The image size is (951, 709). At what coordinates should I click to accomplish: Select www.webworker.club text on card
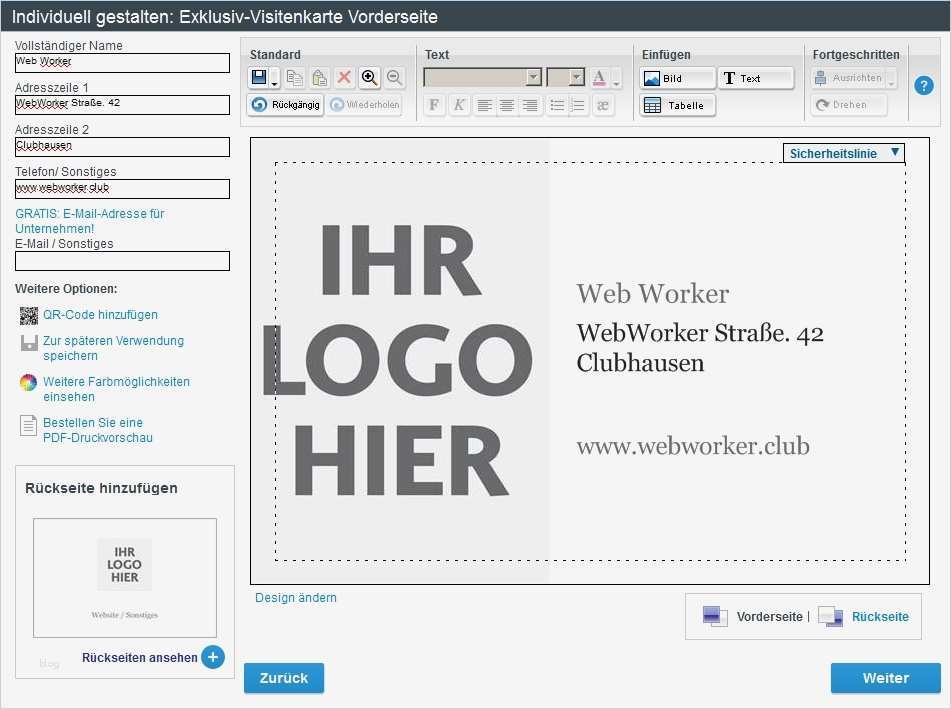[693, 446]
